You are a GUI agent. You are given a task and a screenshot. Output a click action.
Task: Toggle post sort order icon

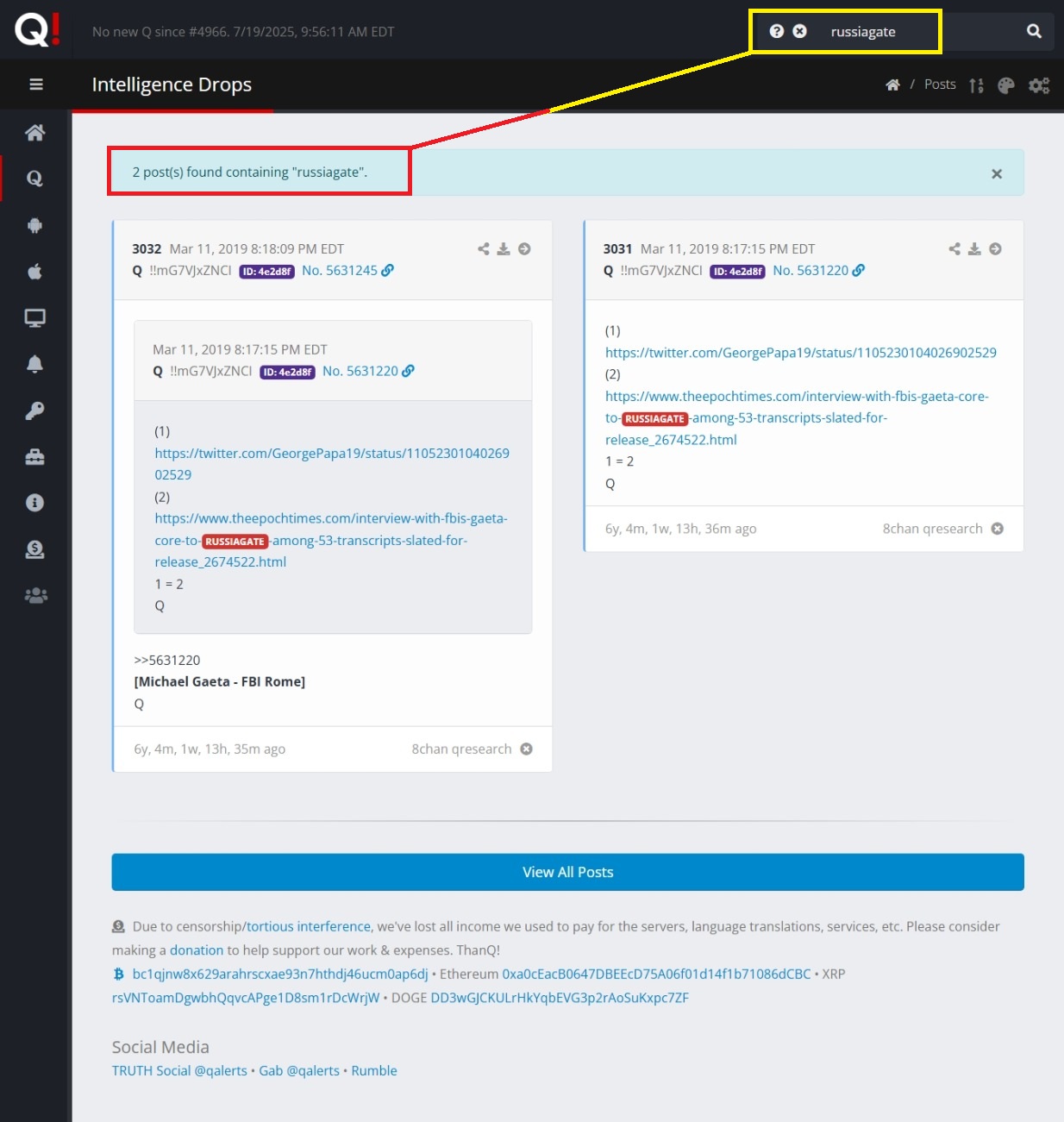coord(976,85)
